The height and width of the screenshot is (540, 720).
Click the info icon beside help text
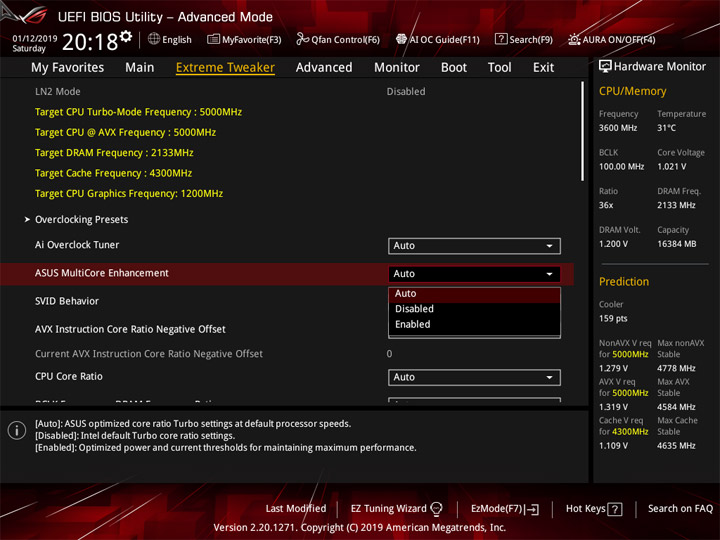pos(17,431)
